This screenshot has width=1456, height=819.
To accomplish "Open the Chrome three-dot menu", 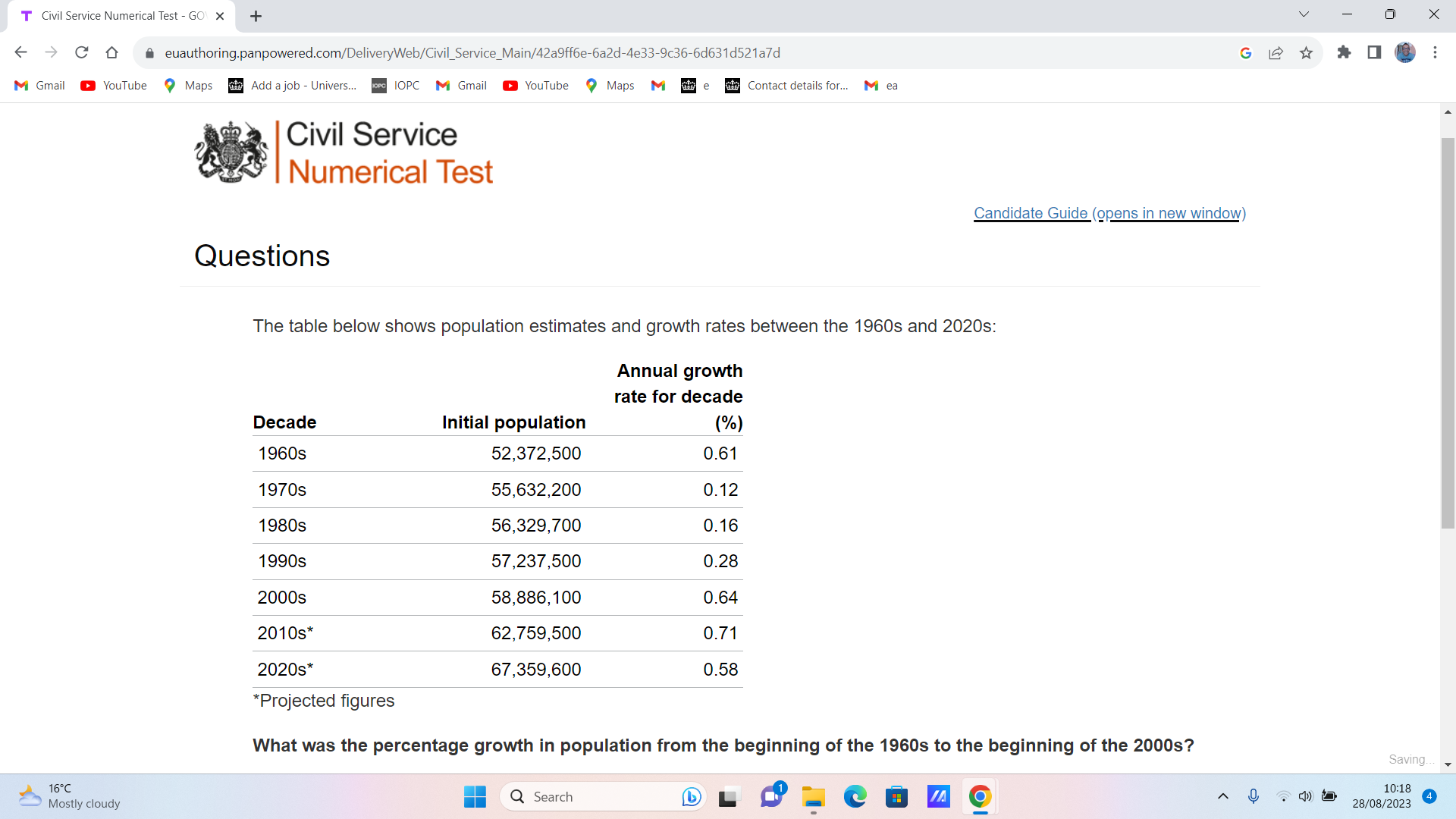I will 1435,52.
